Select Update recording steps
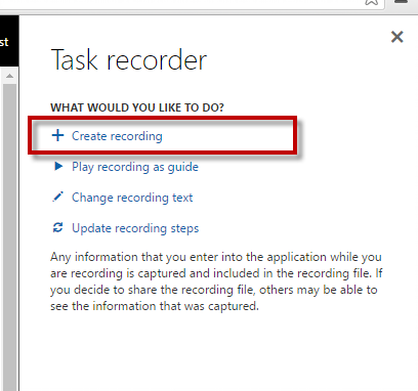Image resolution: width=418 pixels, height=391 pixels. pyautogui.click(x=135, y=228)
